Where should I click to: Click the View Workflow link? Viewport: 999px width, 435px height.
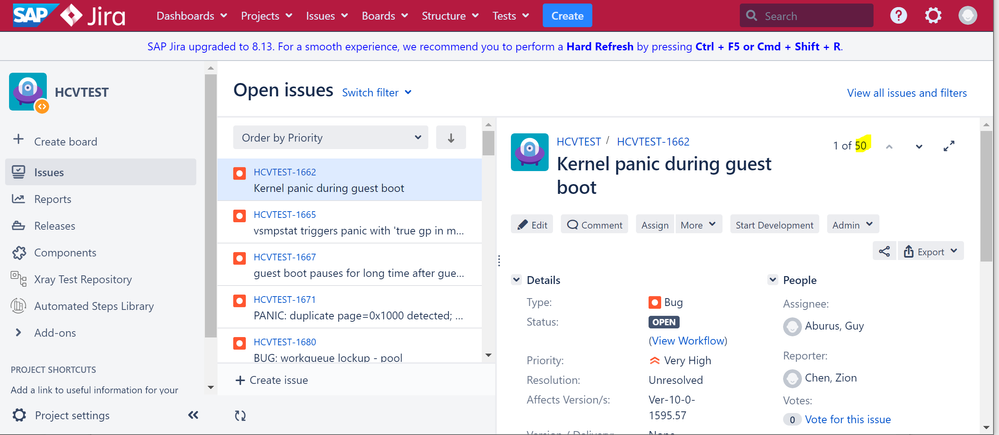(687, 341)
